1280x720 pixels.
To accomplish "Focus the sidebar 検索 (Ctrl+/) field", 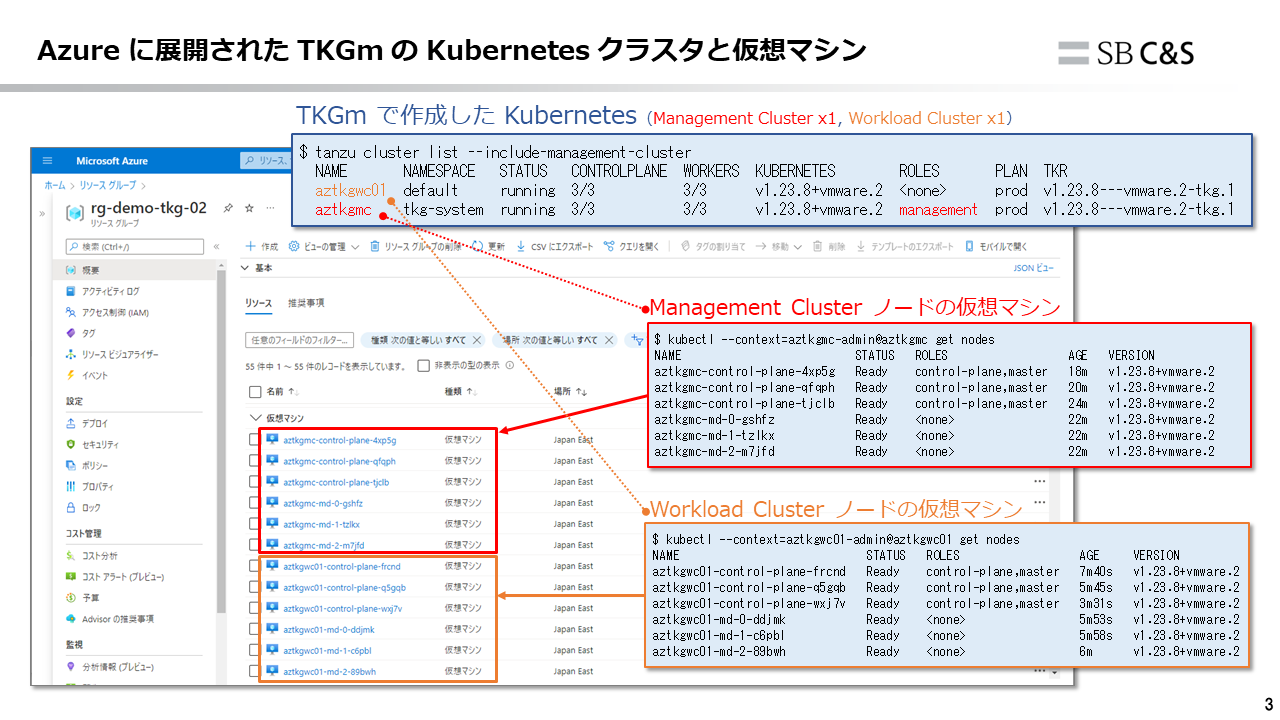I will [x=134, y=246].
